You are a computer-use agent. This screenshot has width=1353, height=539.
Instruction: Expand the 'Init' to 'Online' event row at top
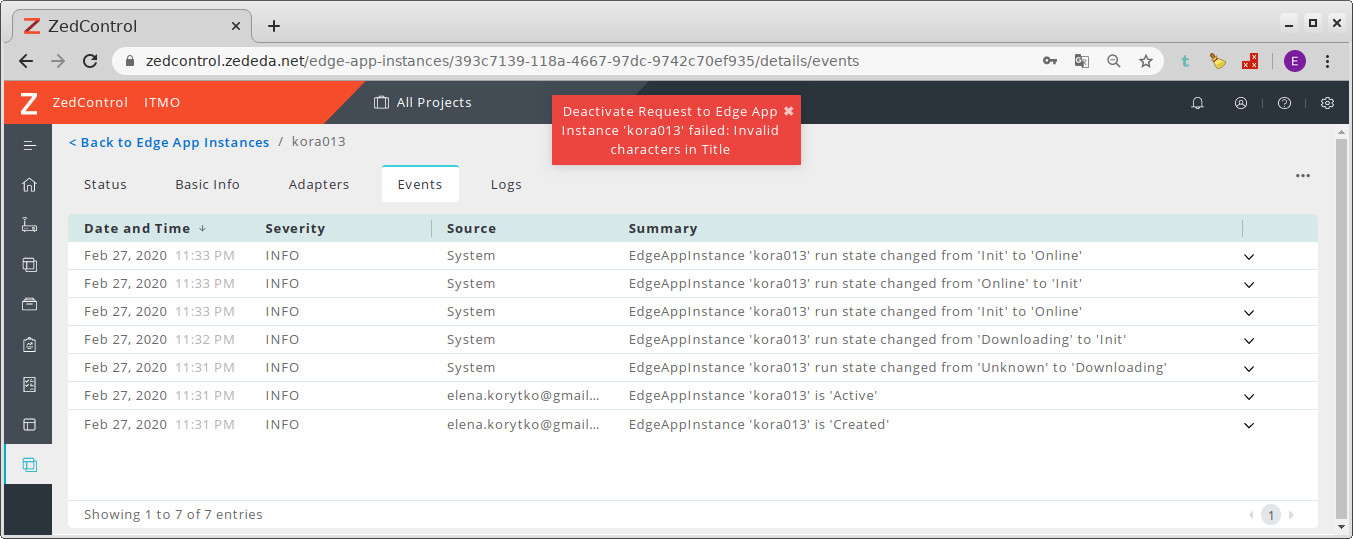click(1248, 256)
